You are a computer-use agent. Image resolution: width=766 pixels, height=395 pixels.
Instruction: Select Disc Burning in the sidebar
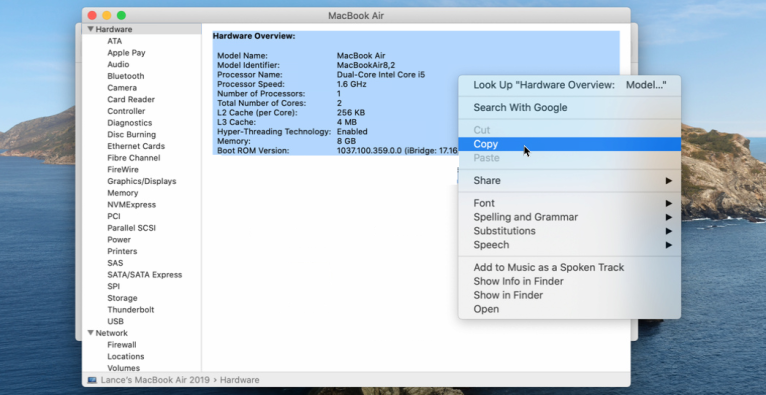click(x=131, y=135)
